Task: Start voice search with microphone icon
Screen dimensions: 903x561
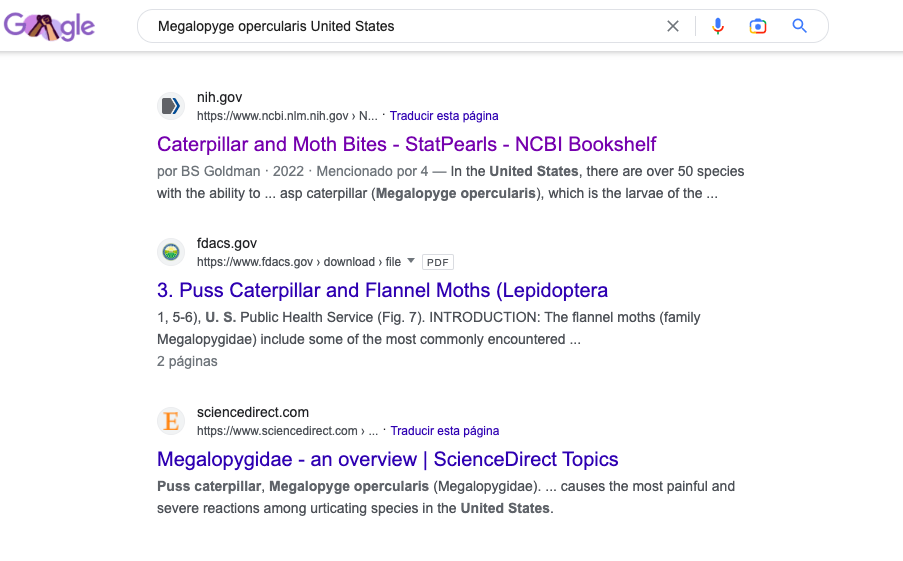Action: pyautogui.click(x=718, y=26)
